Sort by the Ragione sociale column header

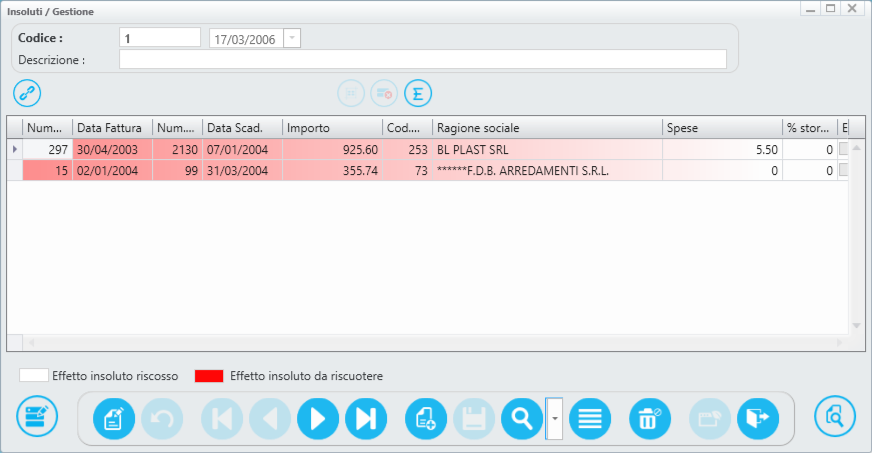click(547, 128)
